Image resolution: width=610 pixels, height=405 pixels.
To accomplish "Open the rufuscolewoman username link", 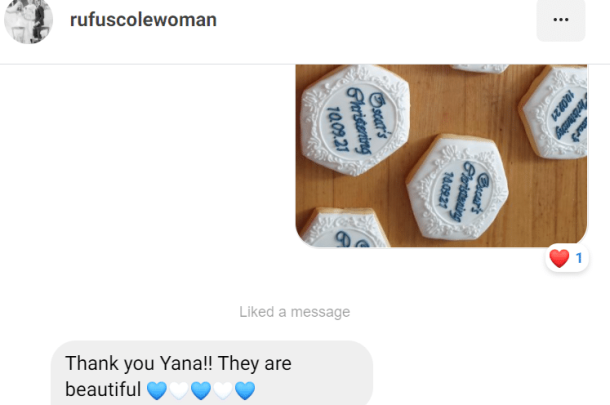I will coord(143,20).
